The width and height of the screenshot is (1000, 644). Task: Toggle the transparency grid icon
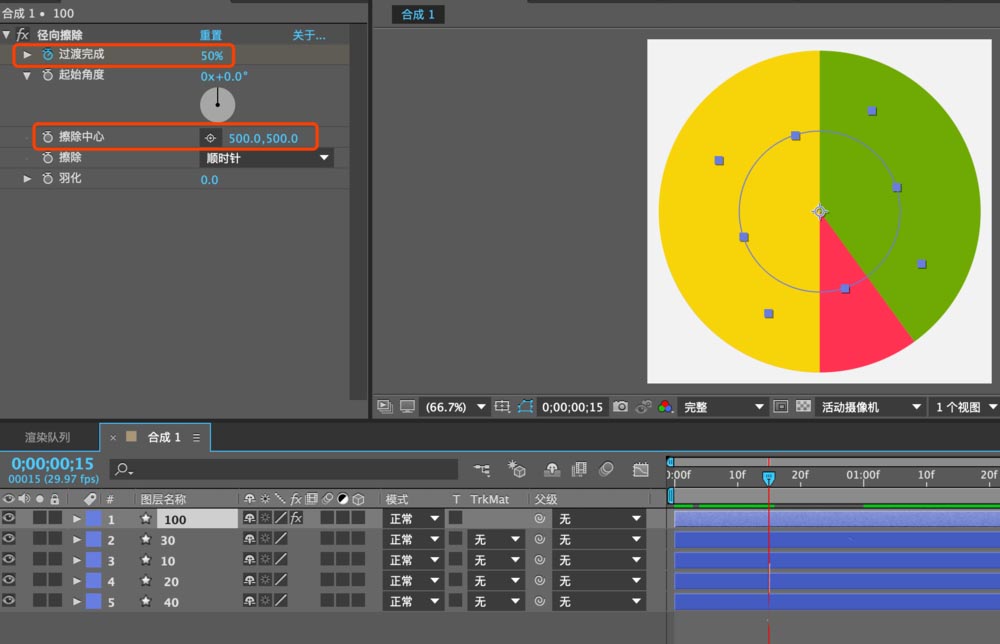coord(802,407)
